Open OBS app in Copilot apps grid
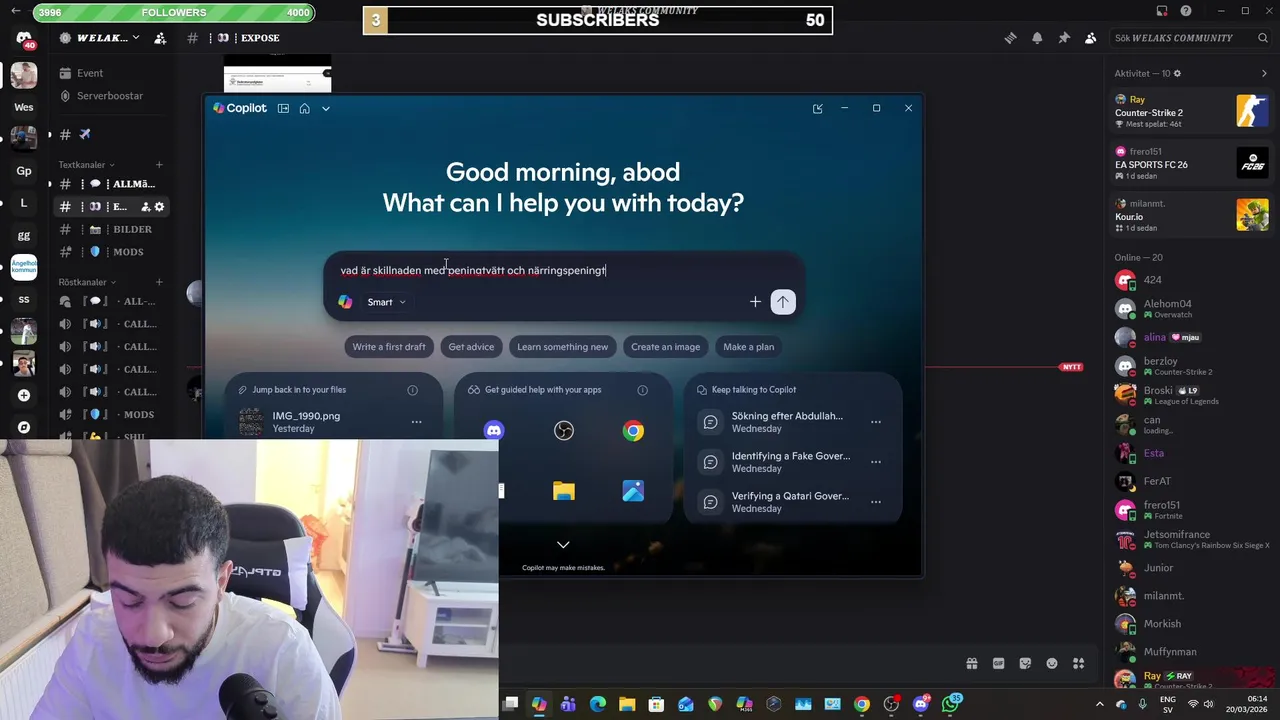 pos(564,431)
